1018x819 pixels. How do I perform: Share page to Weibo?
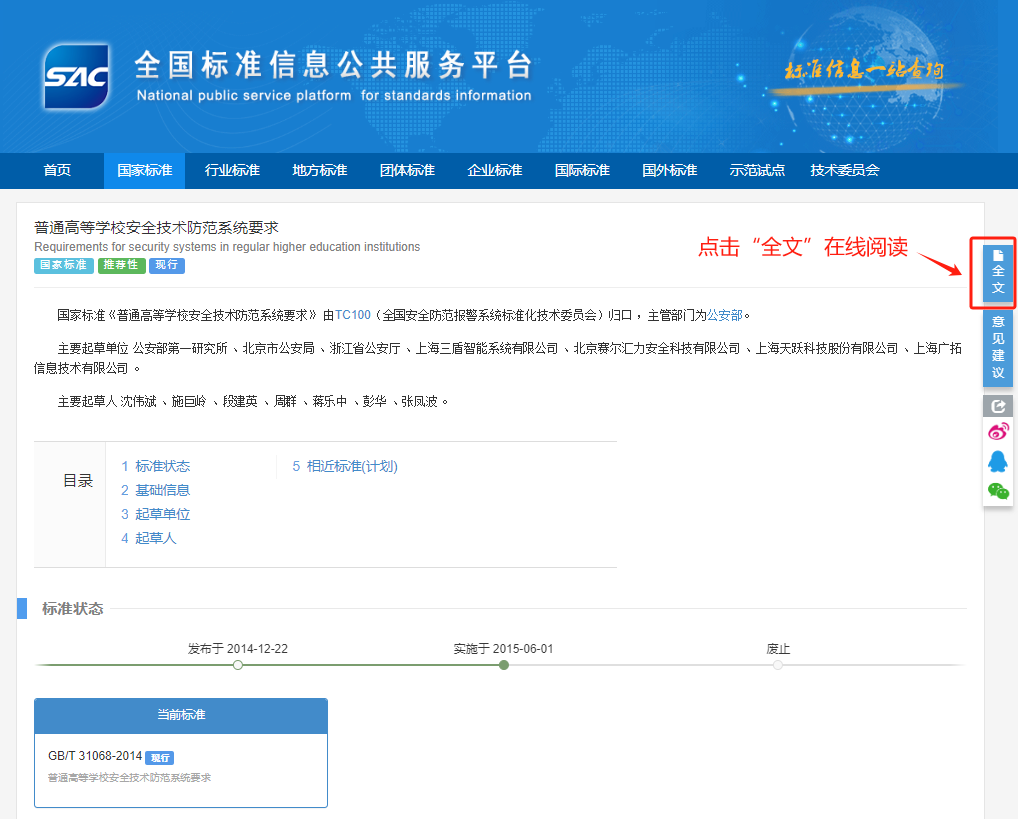click(997, 432)
